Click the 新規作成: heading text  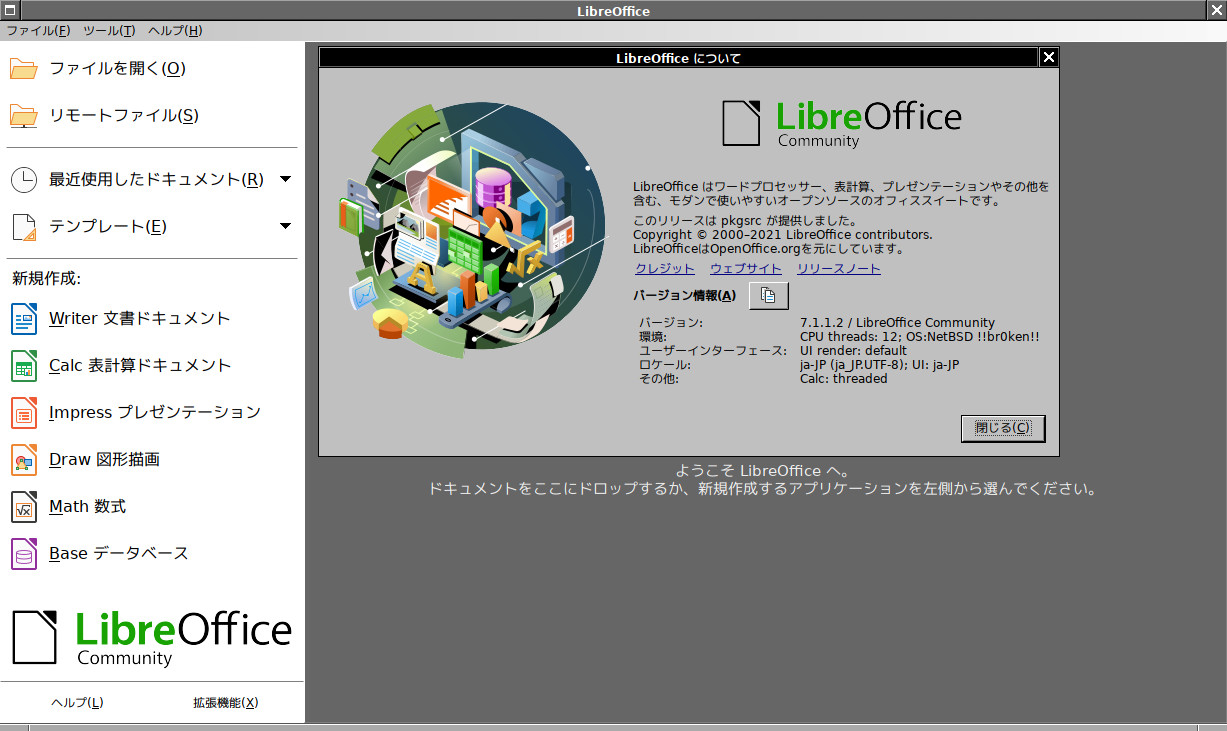pyautogui.click(x=46, y=278)
